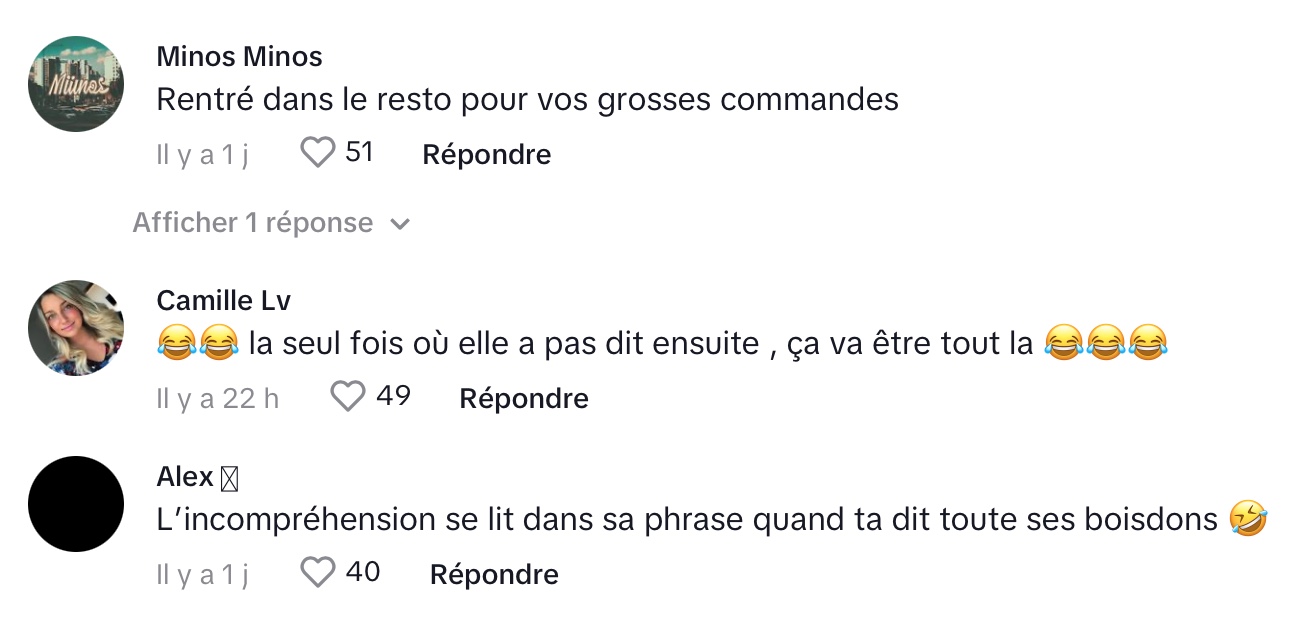The width and height of the screenshot is (1296, 618).
Task: Tap the heart on Alex's comment
Action: pos(318,573)
